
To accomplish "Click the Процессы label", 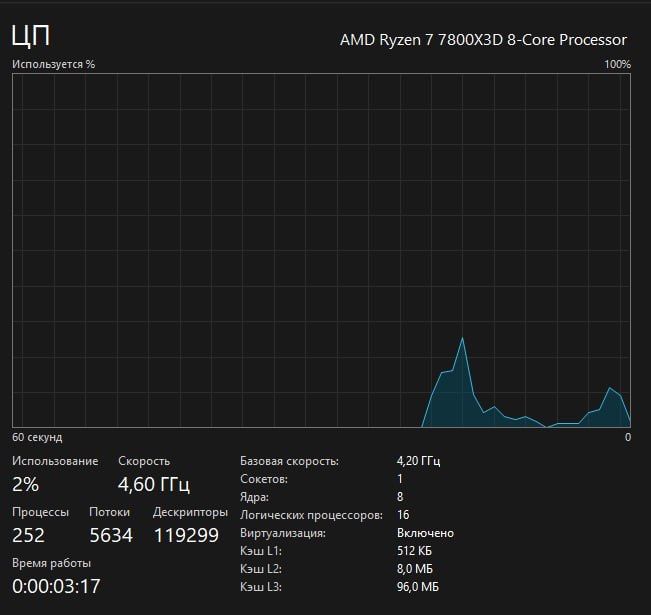I will coord(41,512).
